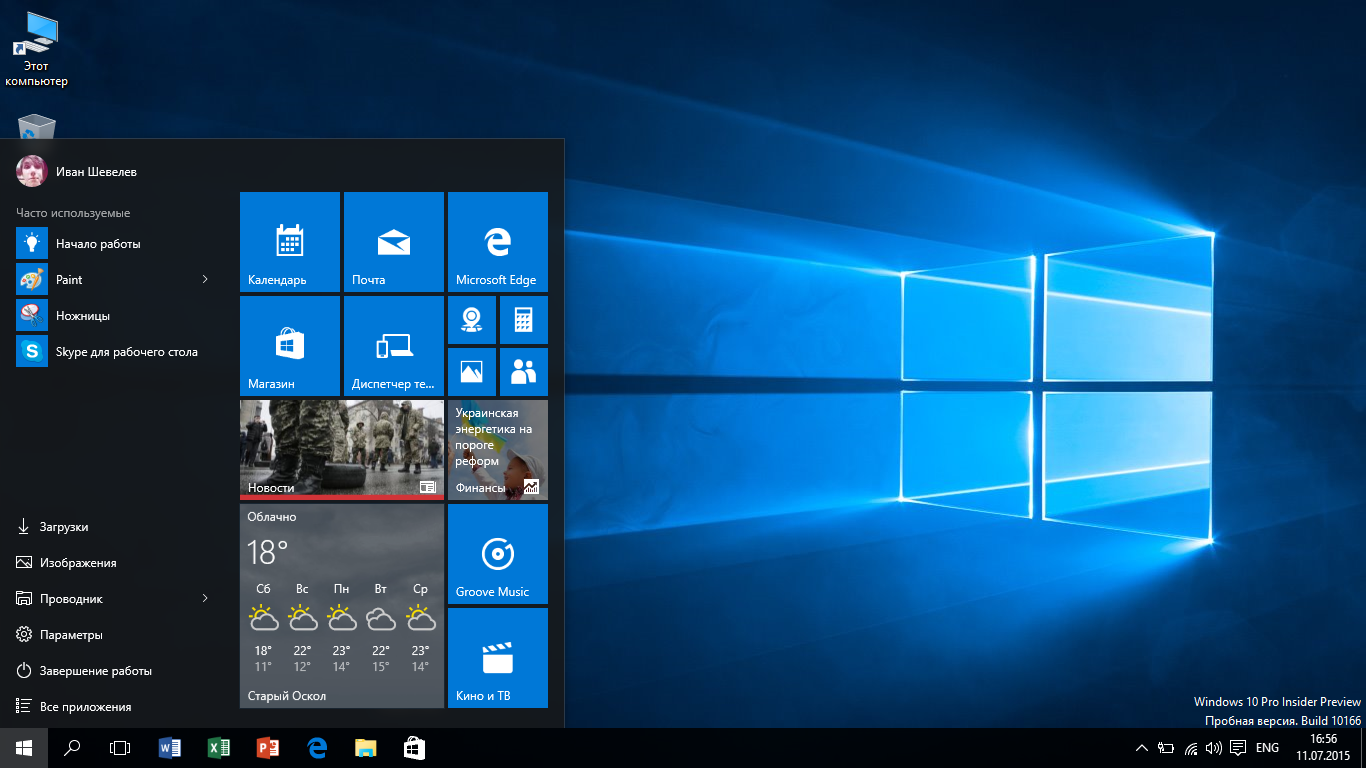Image resolution: width=1366 pixels, height=768 pixels.
Task: Open the Calendar tile (Календарь)
Action: click(290, 242)
